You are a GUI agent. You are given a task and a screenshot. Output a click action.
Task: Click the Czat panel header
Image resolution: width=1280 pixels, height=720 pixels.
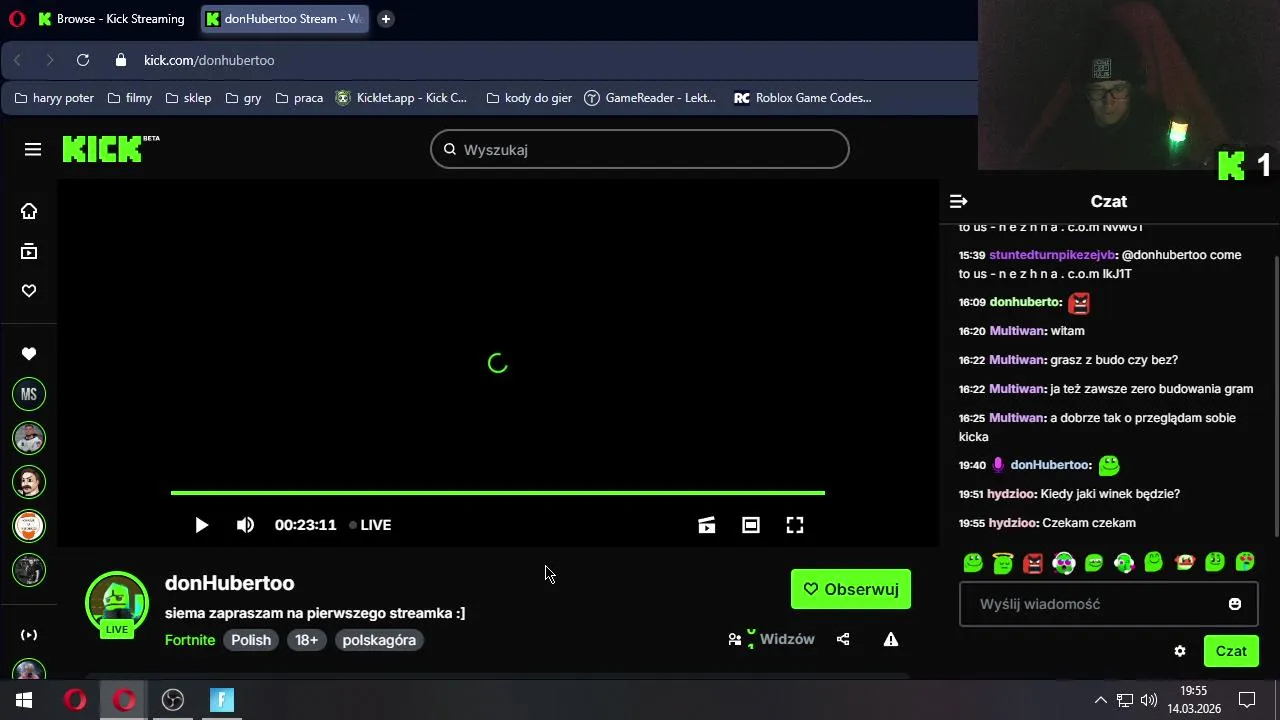pos(1108,201)
